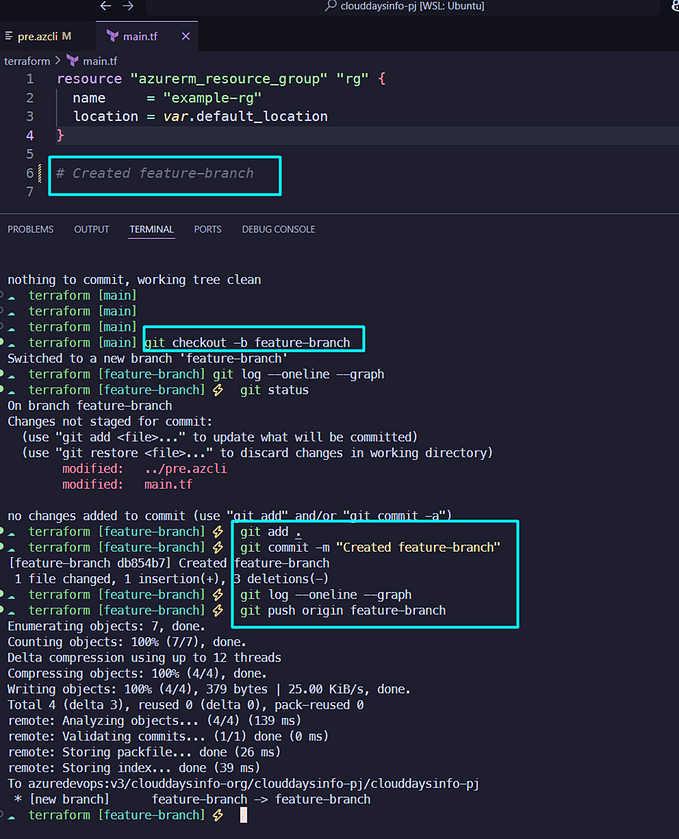The image size is (679, 839).
Task: Click the lightning bolt icon on last prompt
Action: coord(218,815)
